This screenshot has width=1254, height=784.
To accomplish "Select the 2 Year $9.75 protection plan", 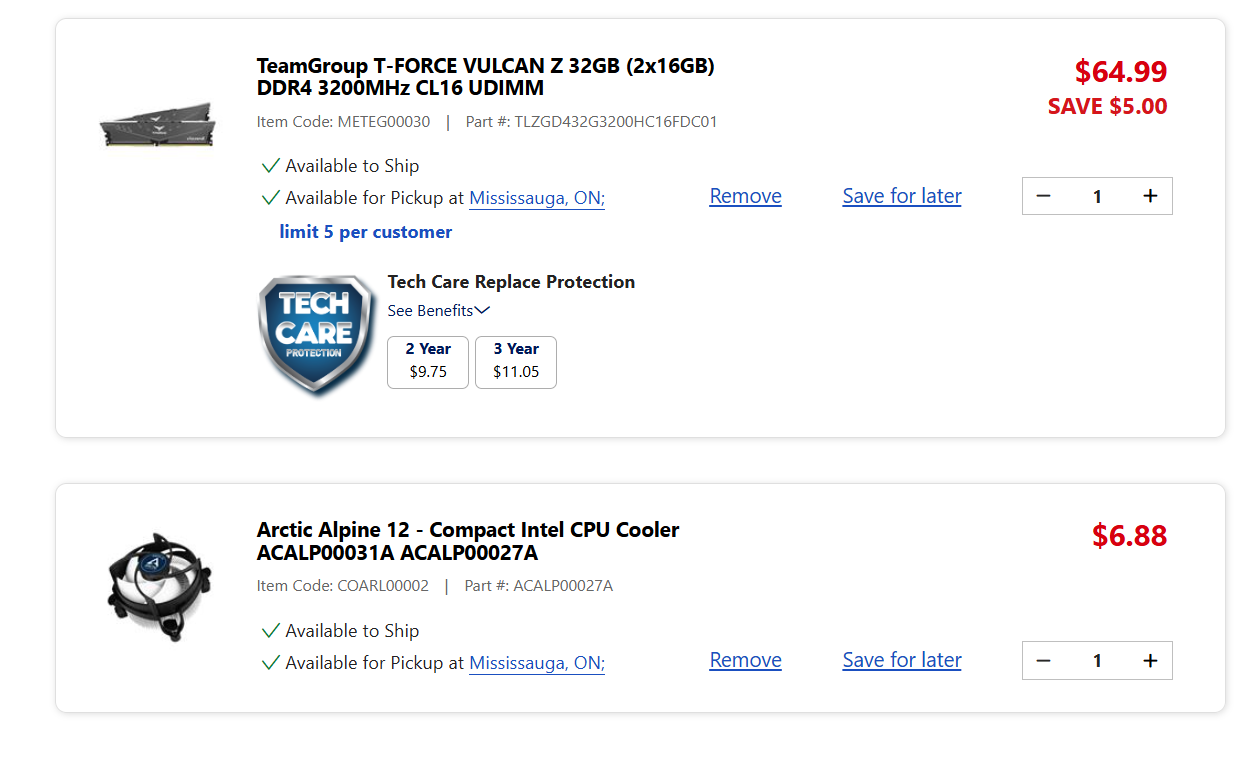I will pyautogui.click(x=428, y=362).
